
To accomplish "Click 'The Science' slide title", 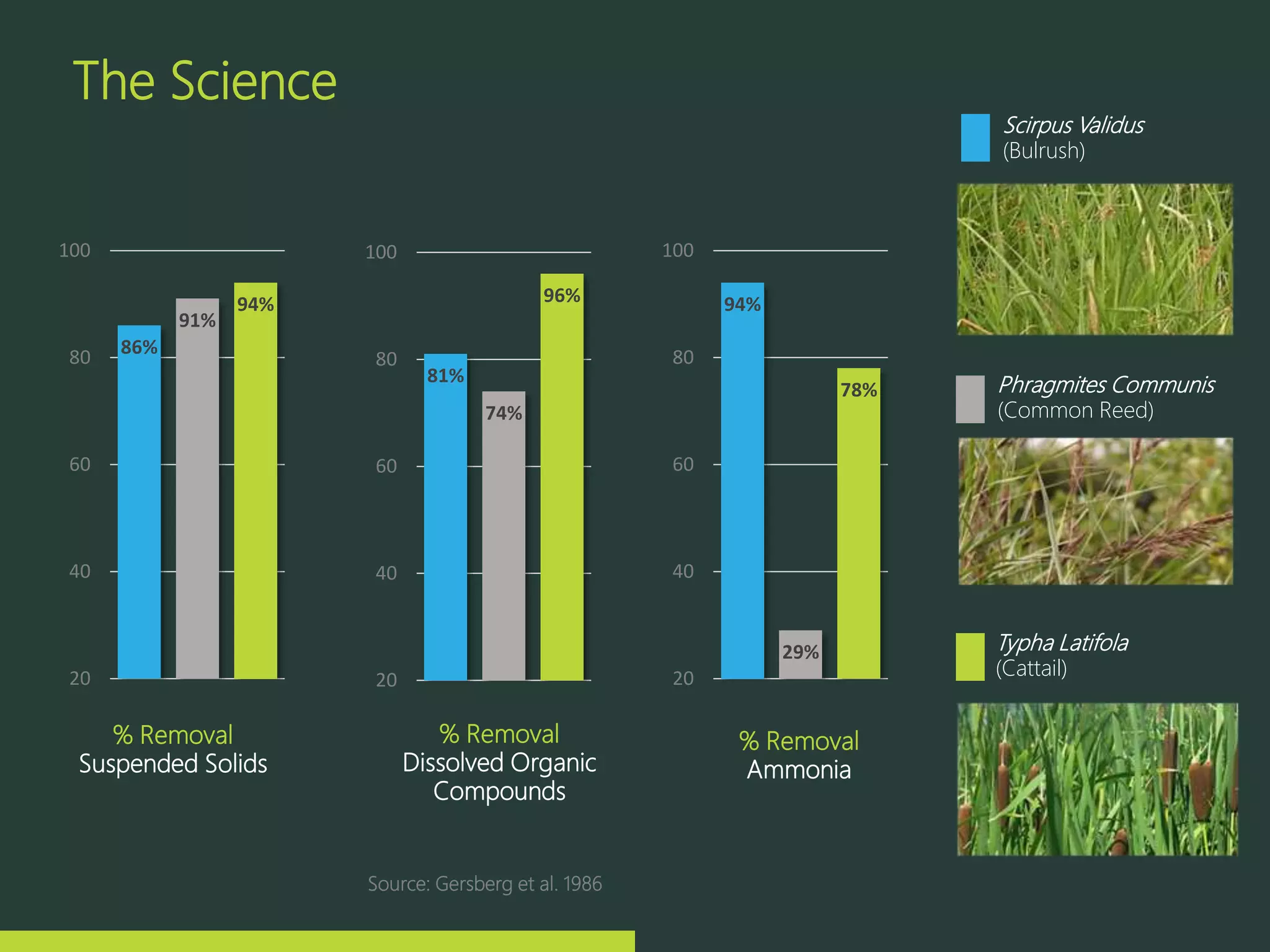I will coord(205,81).
